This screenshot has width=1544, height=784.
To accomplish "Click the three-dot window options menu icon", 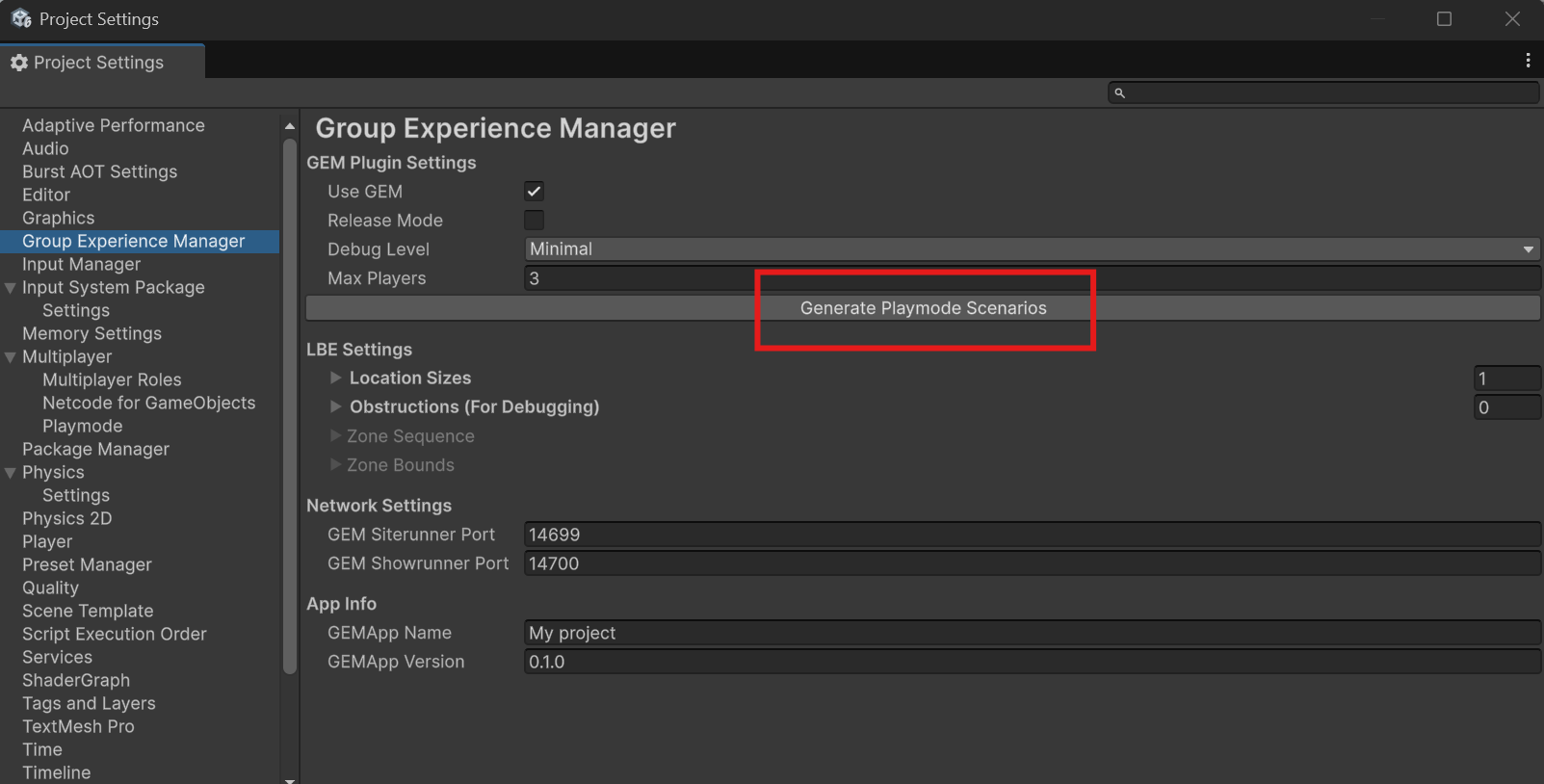I will click(1528, 61).
